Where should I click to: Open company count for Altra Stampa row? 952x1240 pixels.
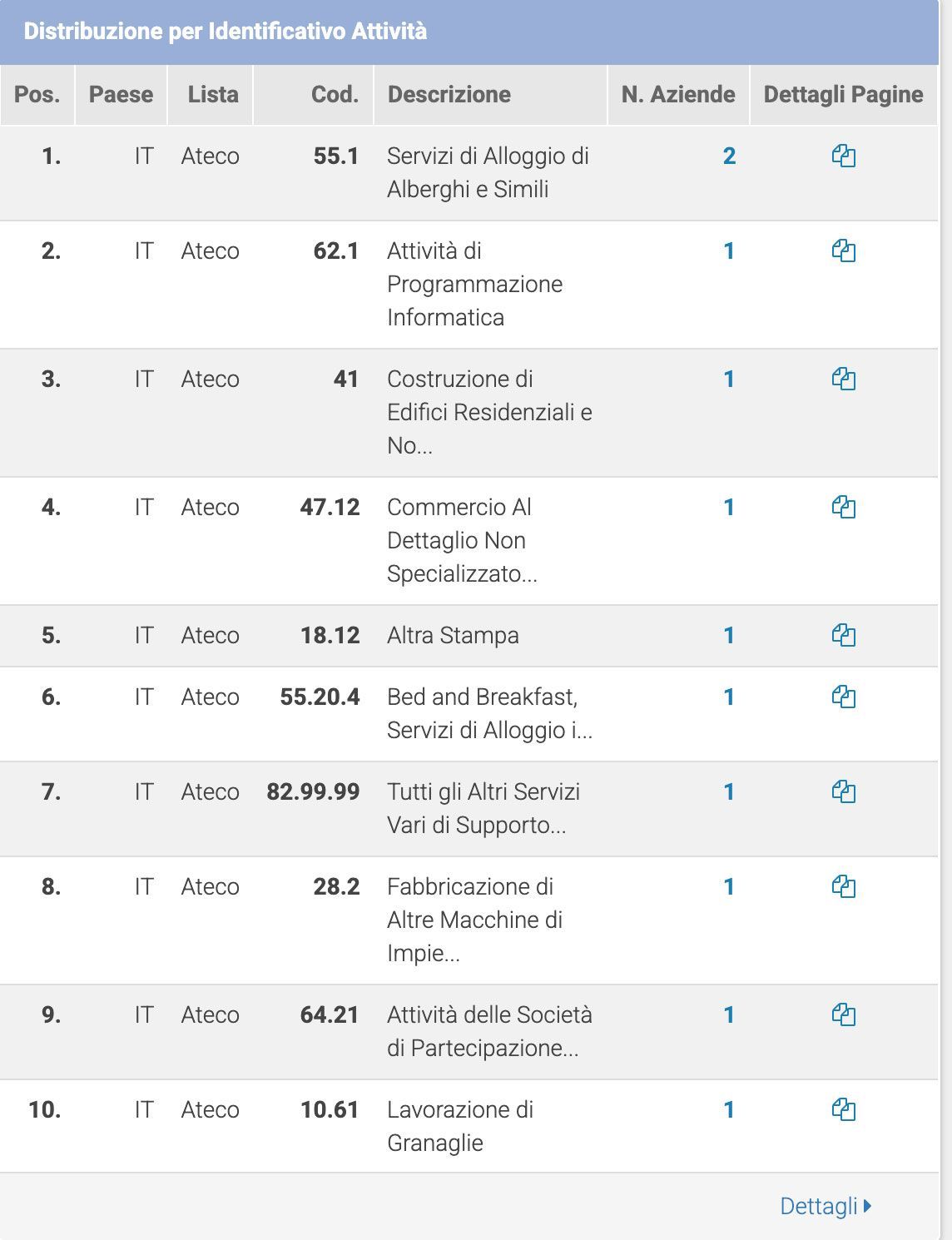pyautogui.click(x=729, y=636)
